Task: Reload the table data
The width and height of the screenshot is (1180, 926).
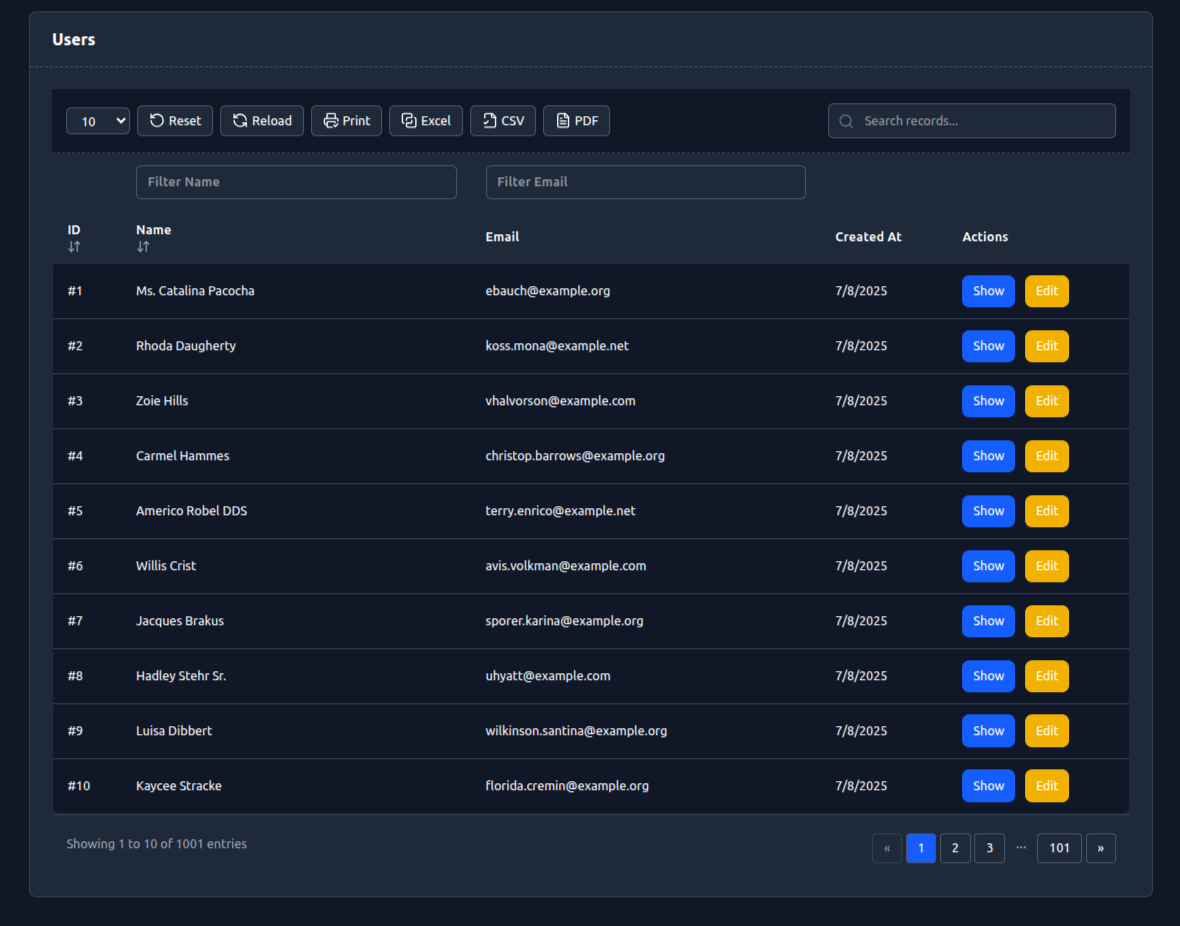Action: (262, 120)
